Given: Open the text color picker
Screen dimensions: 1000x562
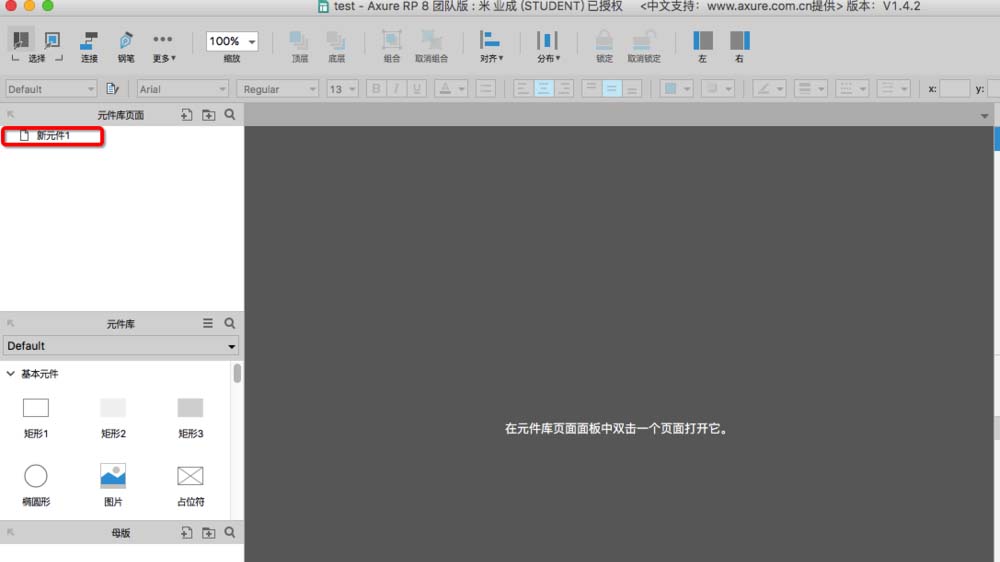Looking at the screenshot, I should 451,89.
